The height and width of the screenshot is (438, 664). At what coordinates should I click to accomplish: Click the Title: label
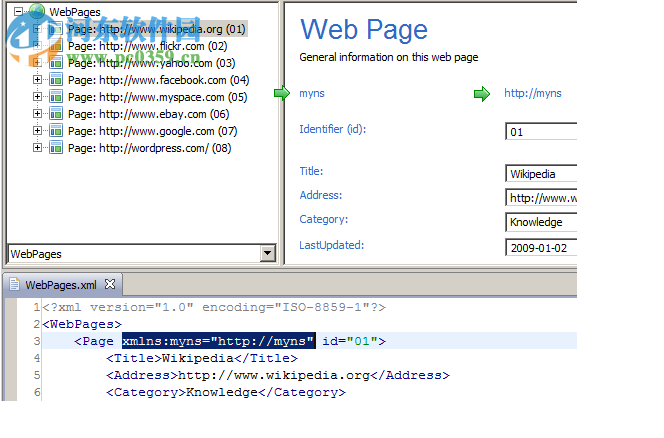click(311, 171)
